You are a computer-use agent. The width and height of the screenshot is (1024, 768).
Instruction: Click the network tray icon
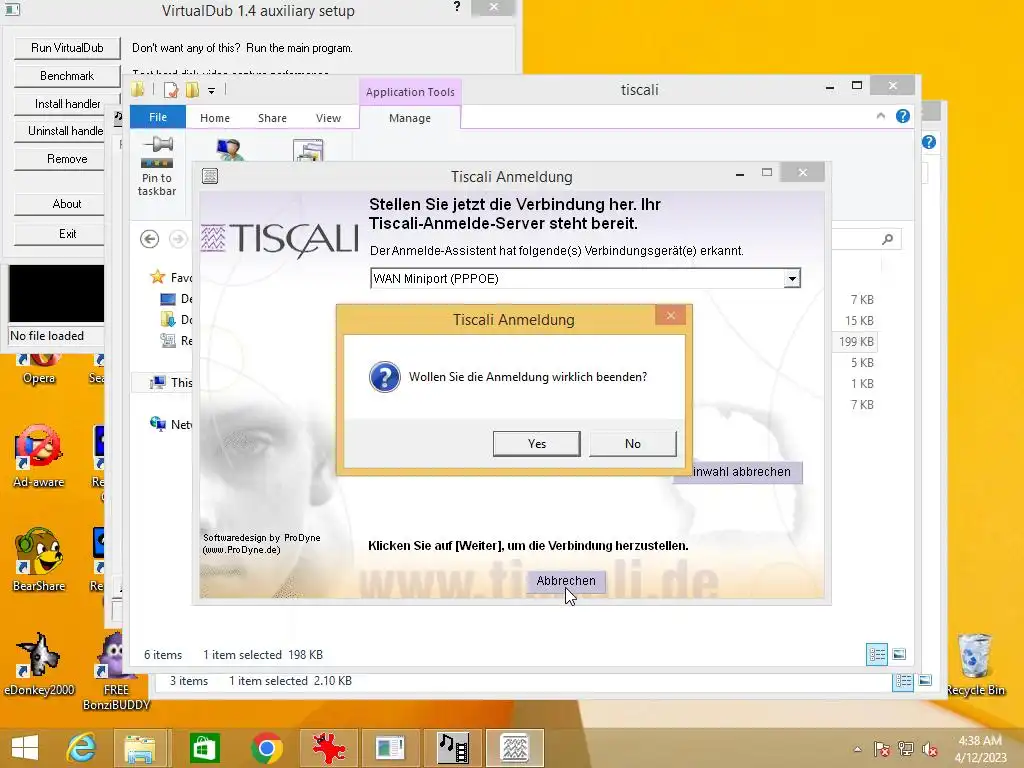[x=906, y=749]
